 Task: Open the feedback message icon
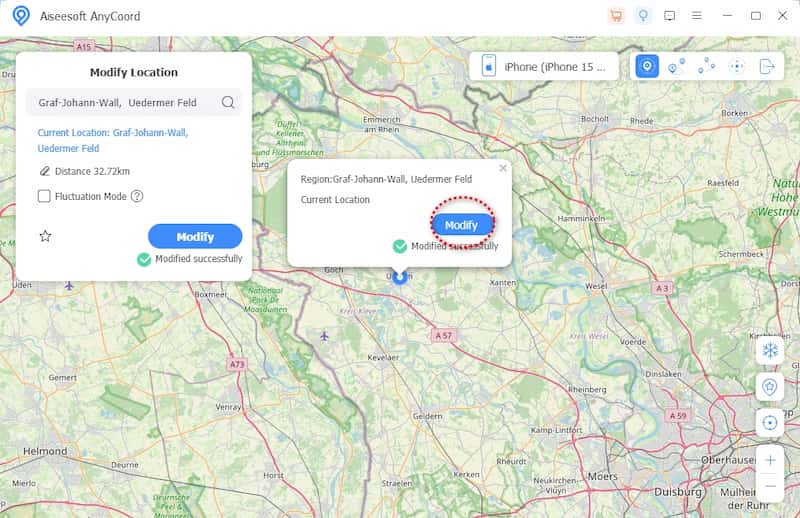tap(669, 16)
